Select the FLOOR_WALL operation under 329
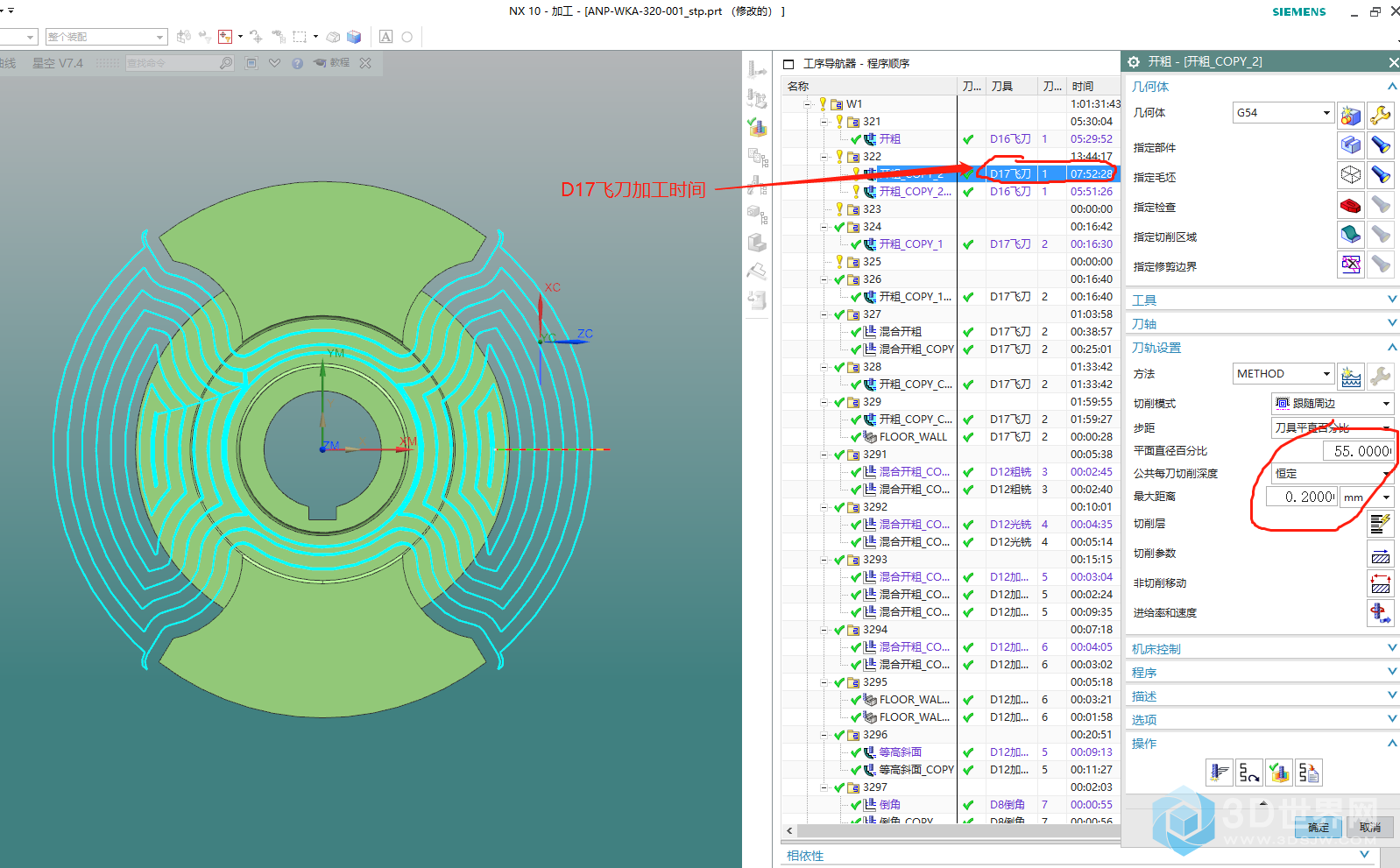Viewport: 1400px width, 868px height. (x=913, y=436)
